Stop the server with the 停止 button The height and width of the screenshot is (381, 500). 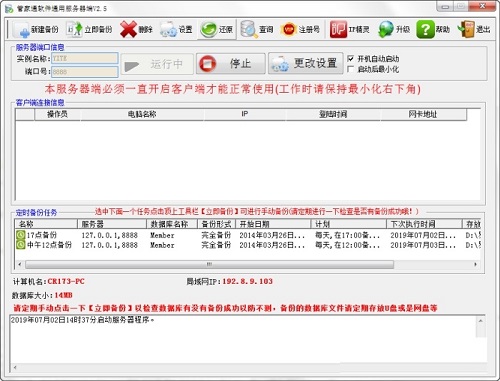click(x=231, y=63)
